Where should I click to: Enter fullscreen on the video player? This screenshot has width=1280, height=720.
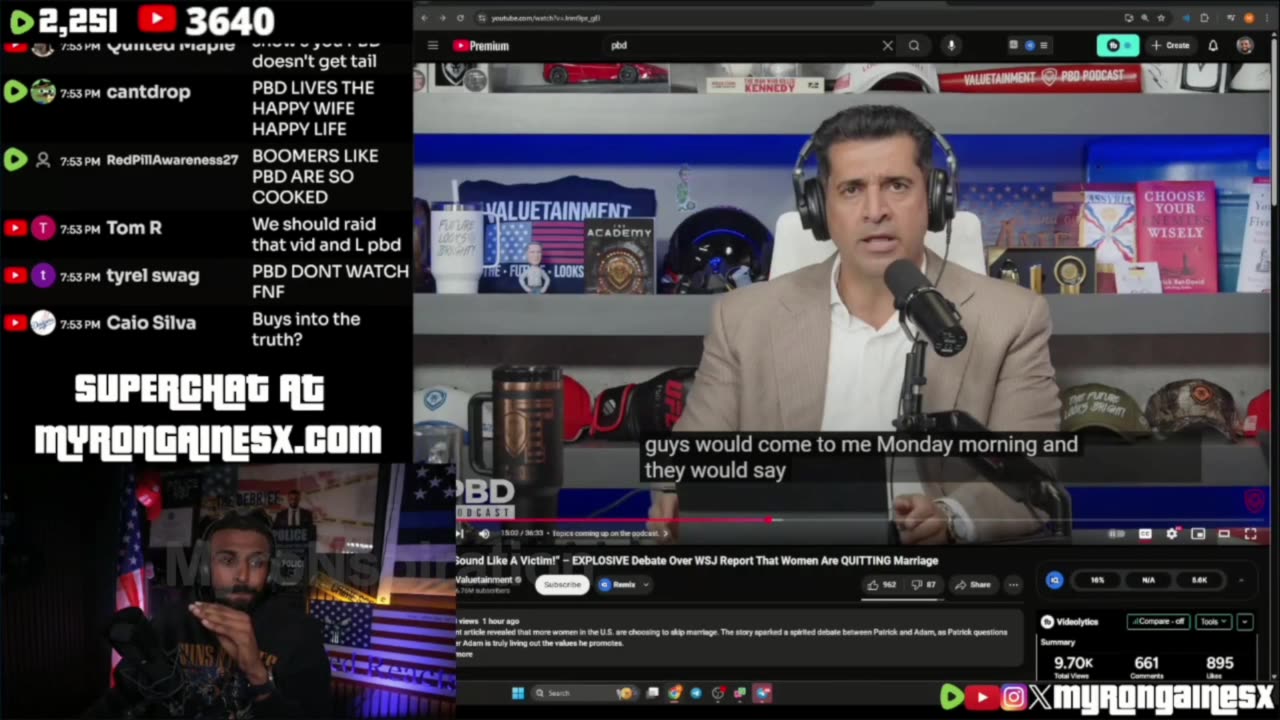[1250, 534]
